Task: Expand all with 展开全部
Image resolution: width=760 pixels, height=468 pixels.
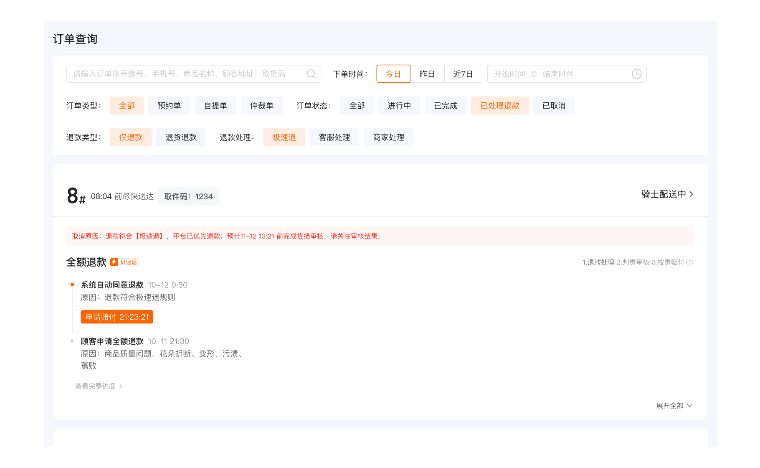Action: [674, 406]
